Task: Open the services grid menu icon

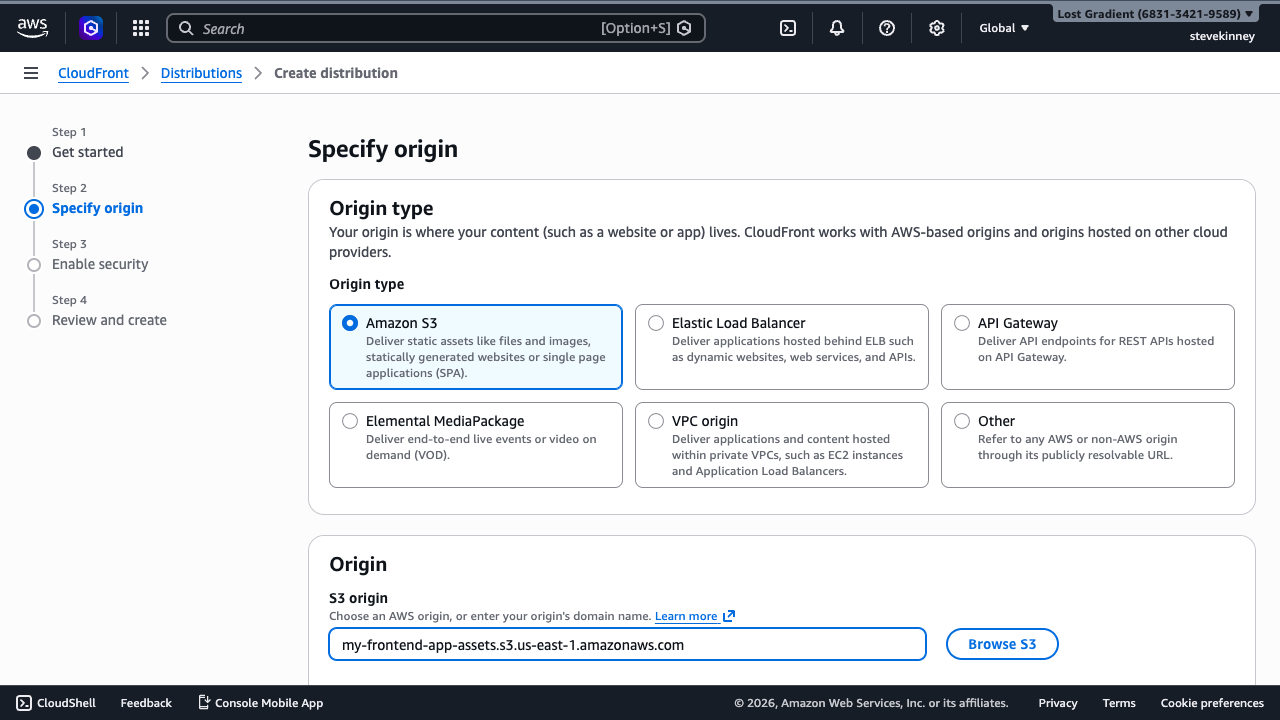Action: tap(141, 28)
